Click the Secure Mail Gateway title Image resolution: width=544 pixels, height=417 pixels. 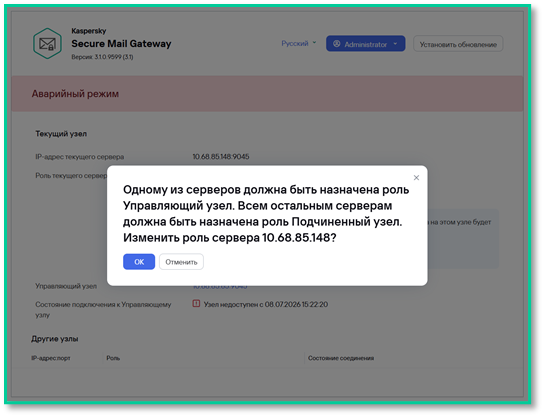(121, 44)
